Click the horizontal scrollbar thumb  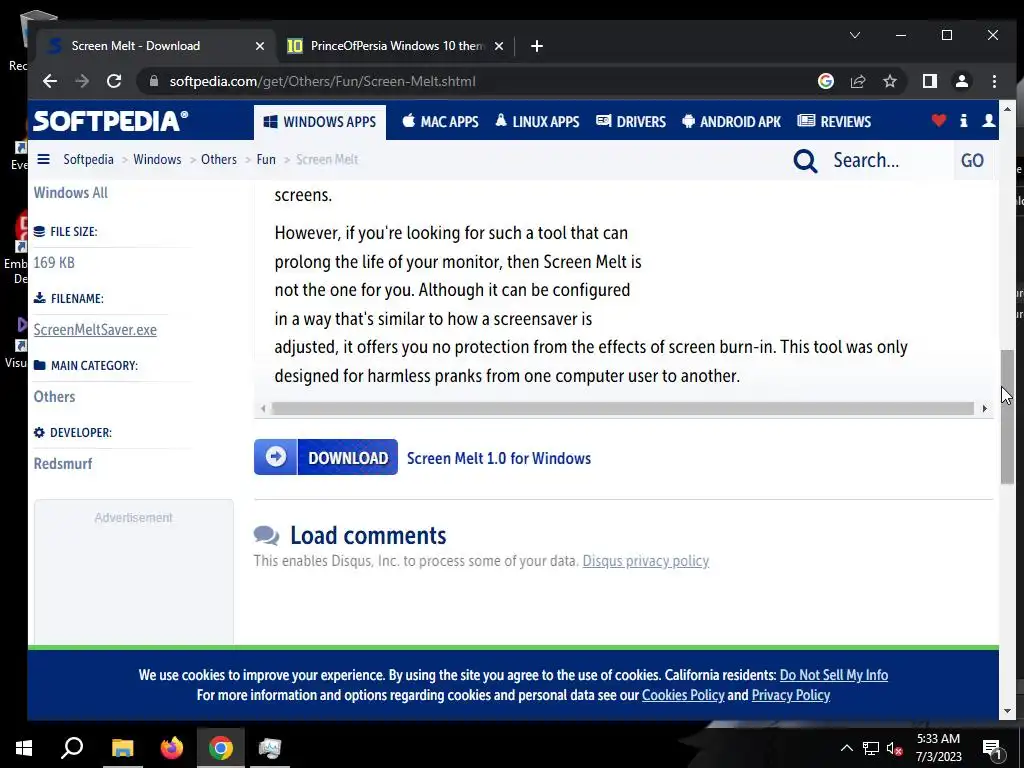click(623, 409)
